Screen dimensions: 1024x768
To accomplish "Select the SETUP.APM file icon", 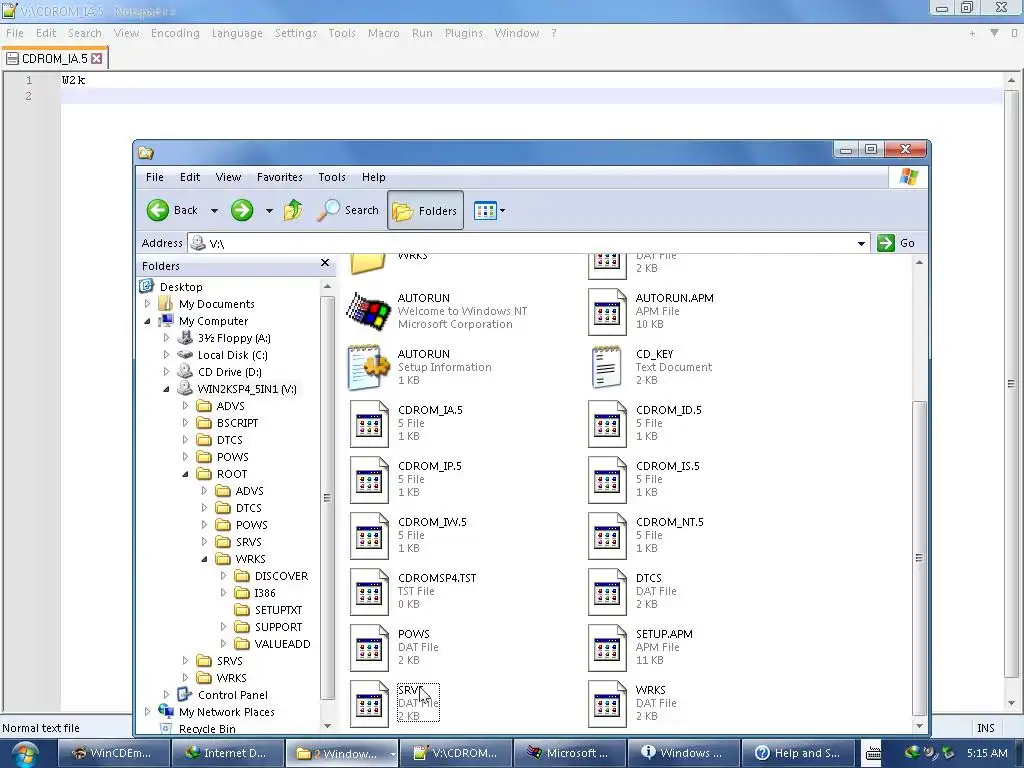I will [x=607, y=648].
